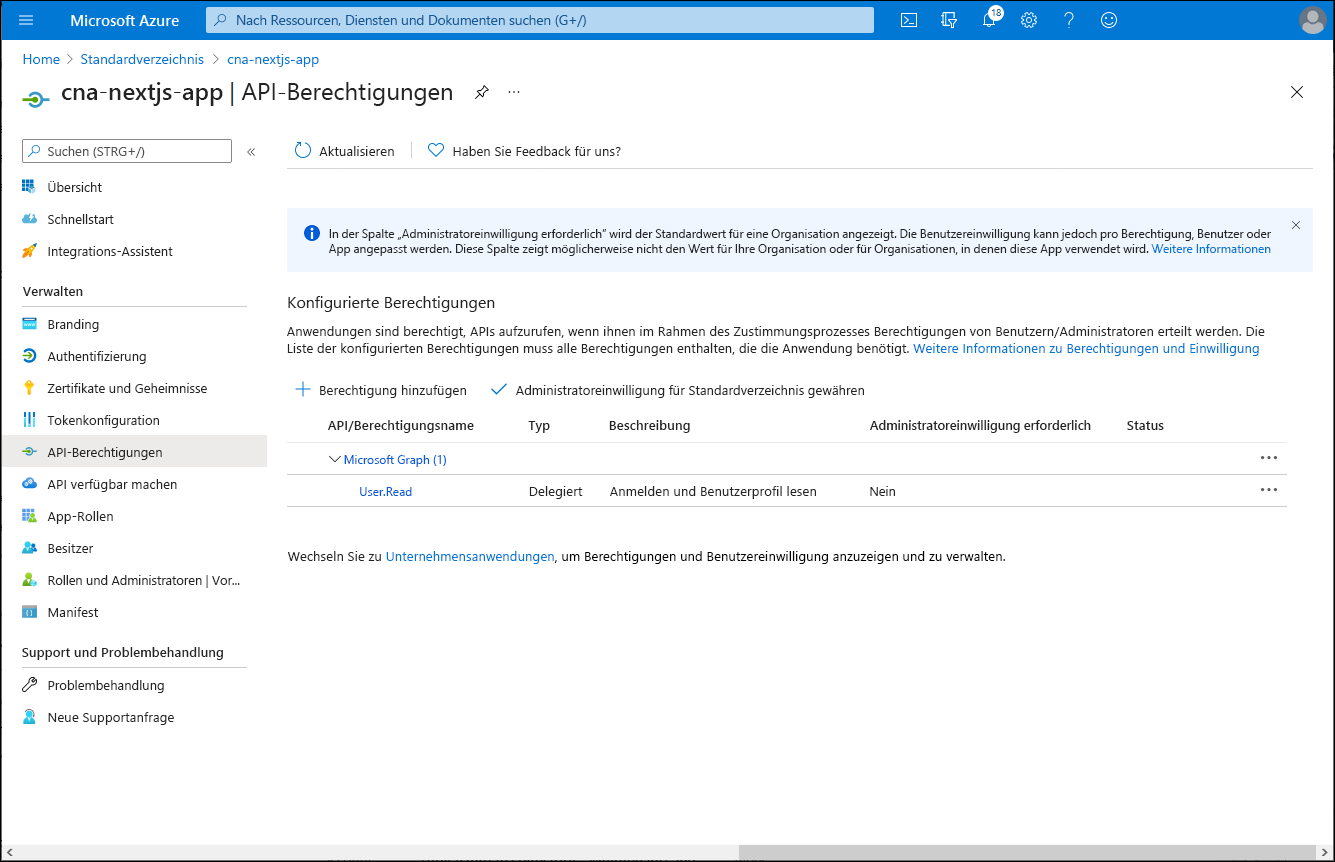Click the Nein cell of User.Read
Image resolution: width=1335 pixels, height=862 pixels.
coord(883,491)
